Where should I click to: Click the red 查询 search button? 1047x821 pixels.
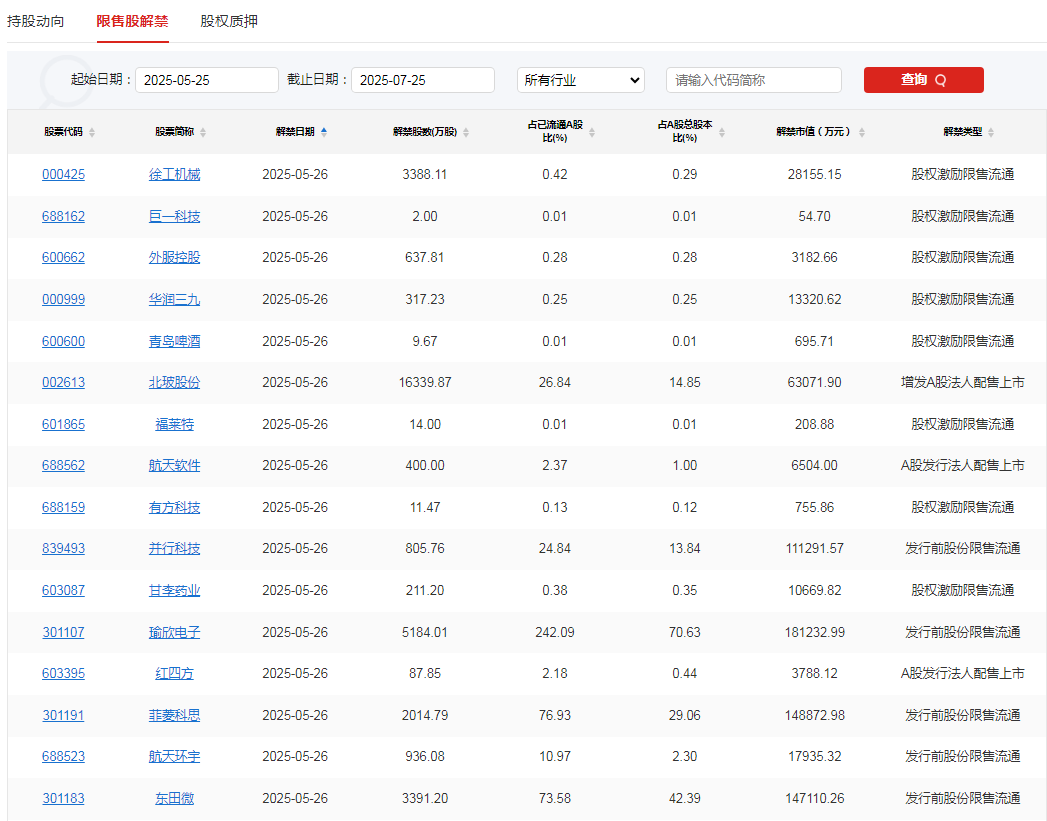pyautogui.click(x=923, y=80)
